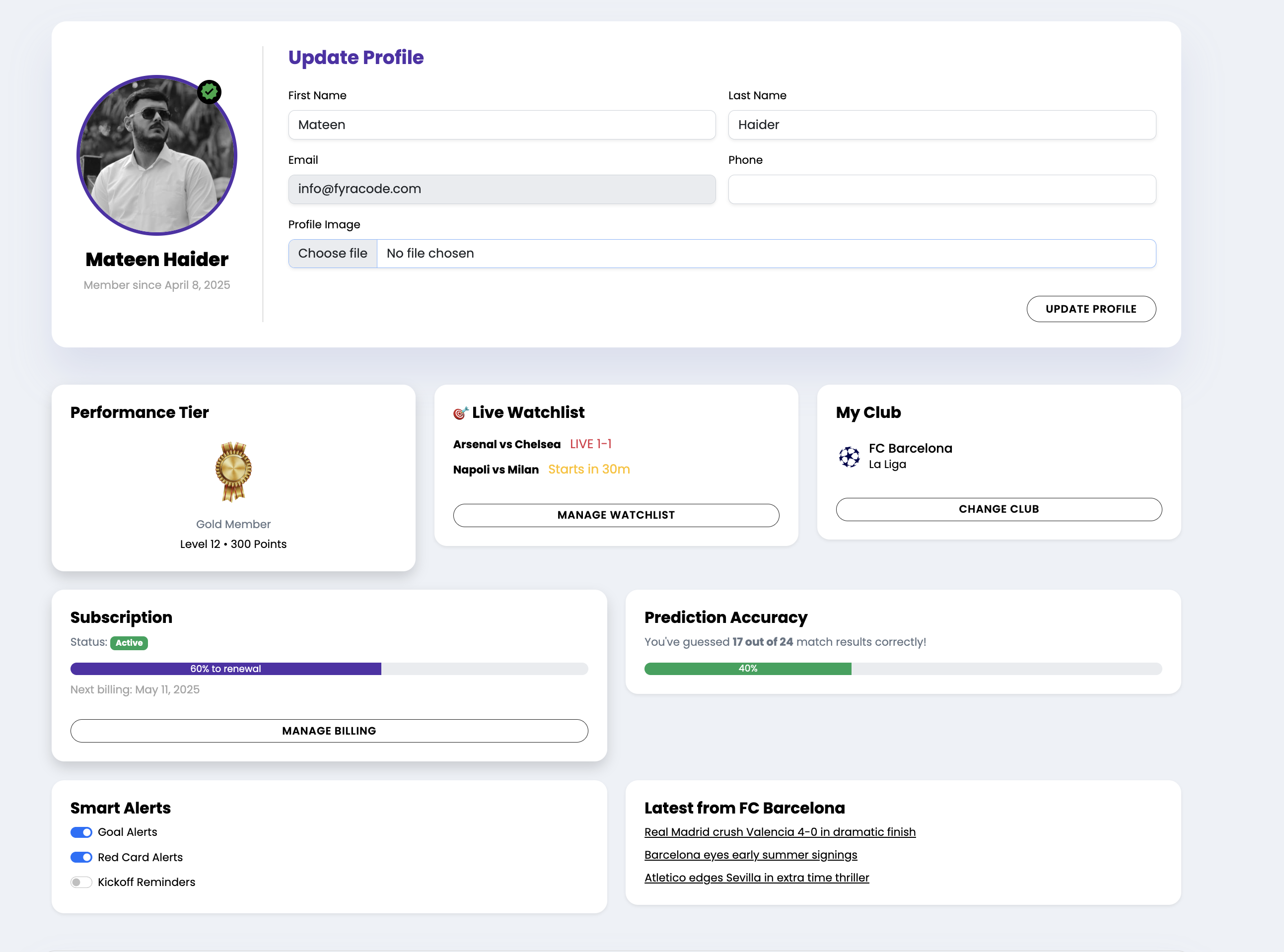The width and height of the screenshot is (1284, 952).
Task: Click the FC Barcelona soccer ball icon
Action: click(849, 457)
